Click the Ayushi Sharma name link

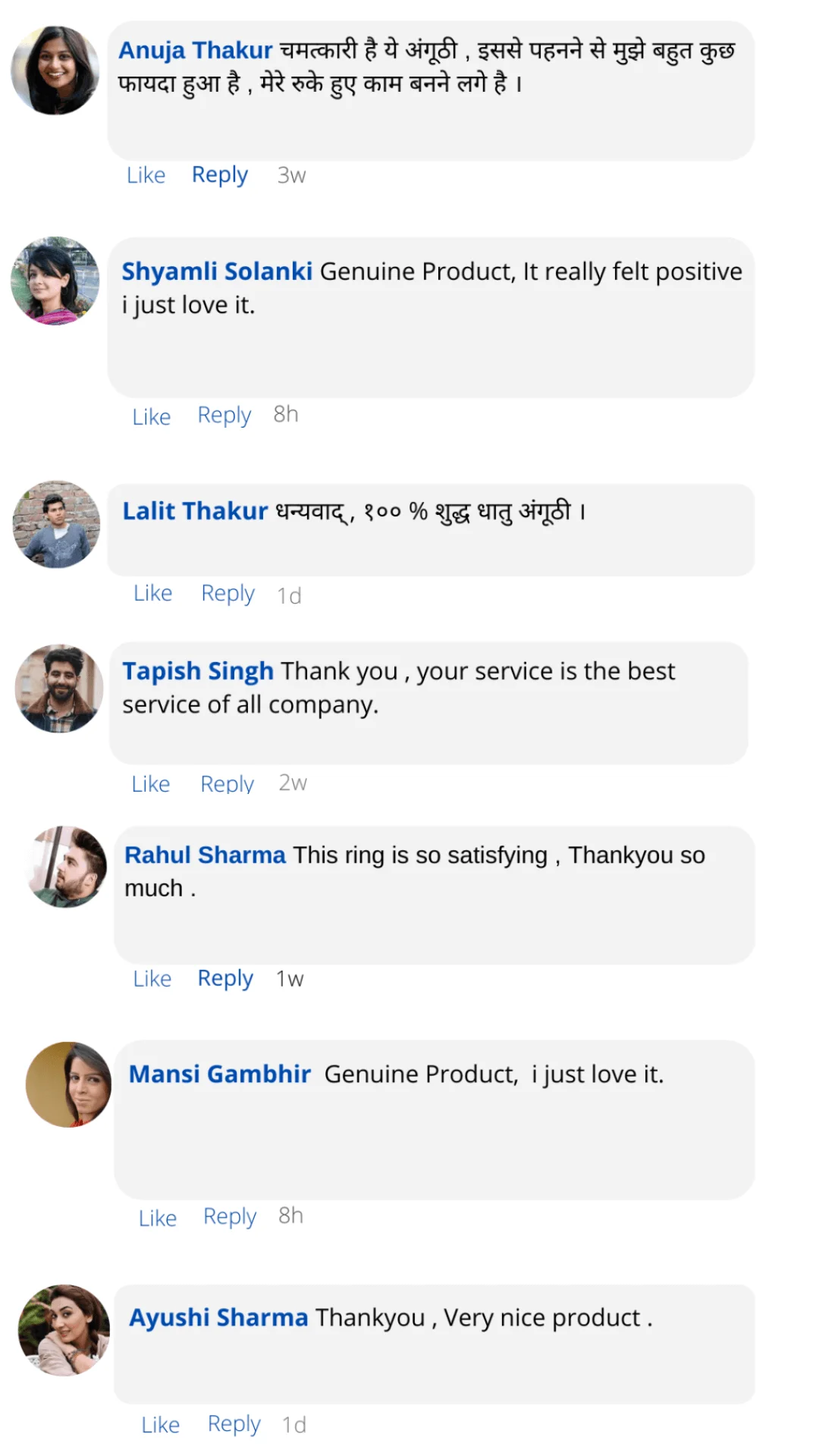(218, 1318)
